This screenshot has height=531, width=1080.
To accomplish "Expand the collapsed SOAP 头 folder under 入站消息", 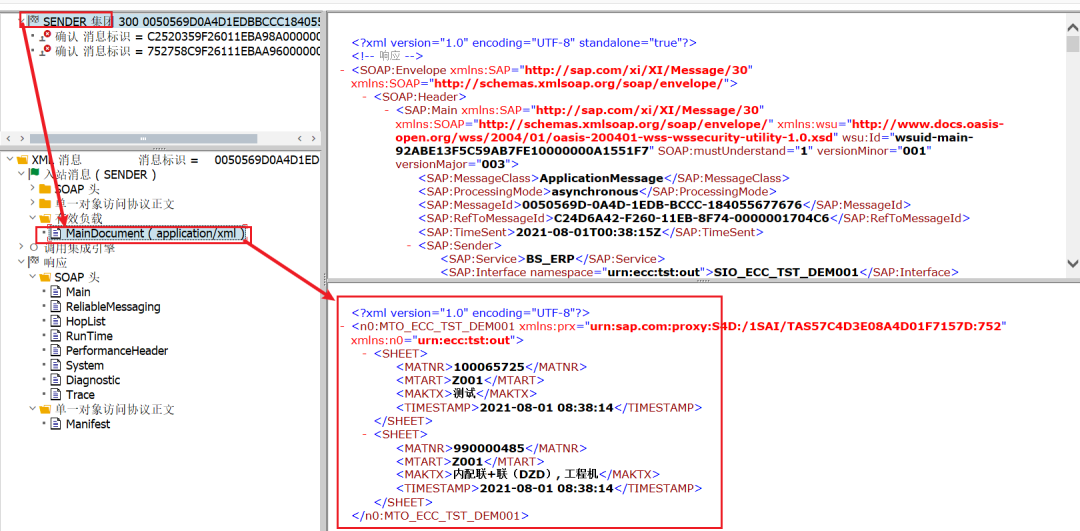I will tap(32, 189).
